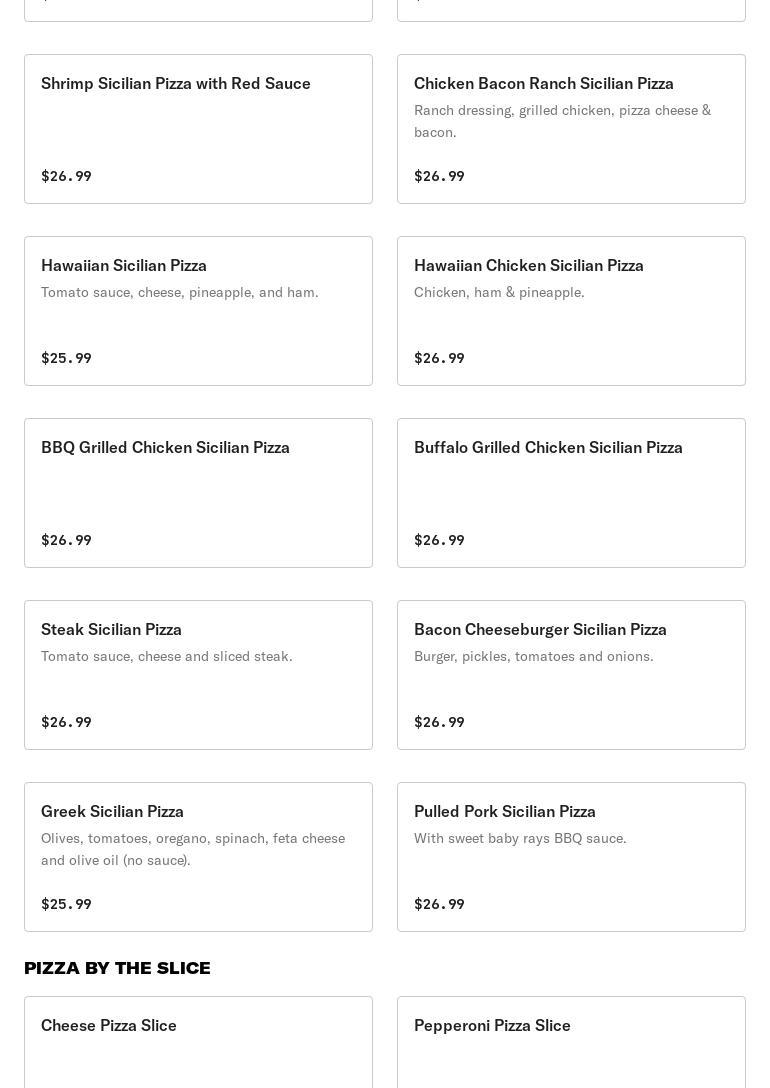Image resolution: width=770 pixels, height=1088 pixels.
Task: Pick the Pepperoni Pizza Slice card
Action: 571,1041
